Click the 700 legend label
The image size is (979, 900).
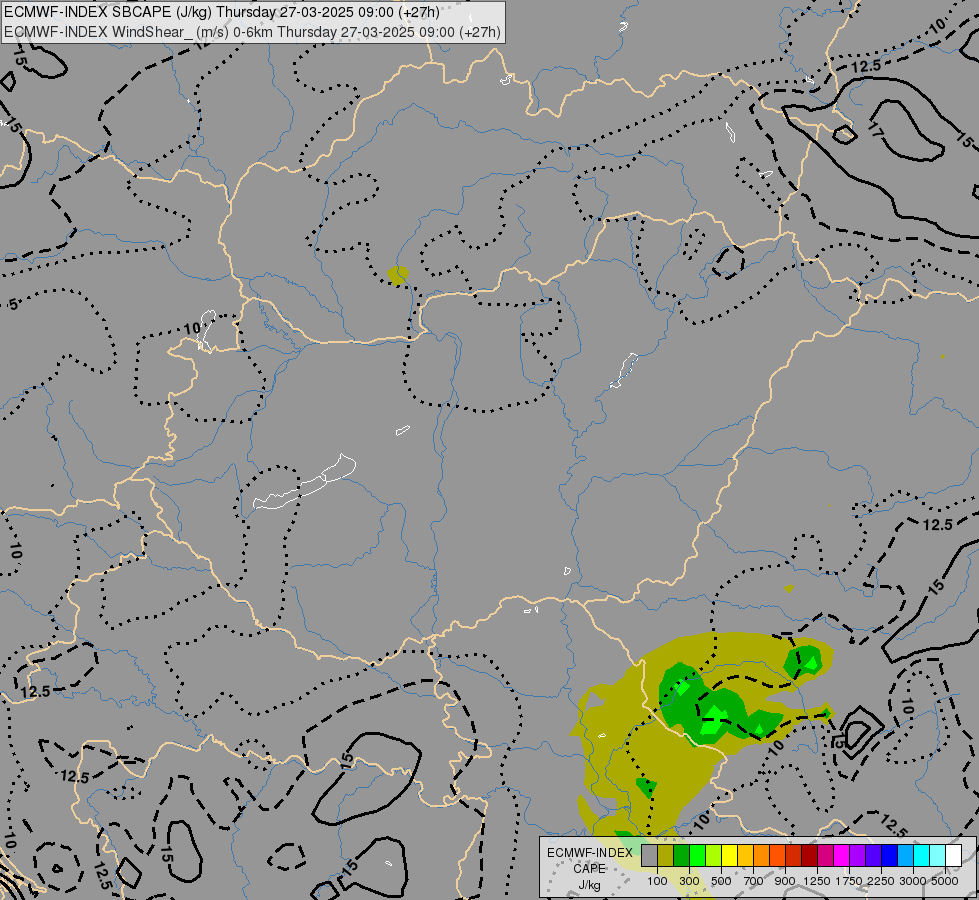click(x=754, y=881)
